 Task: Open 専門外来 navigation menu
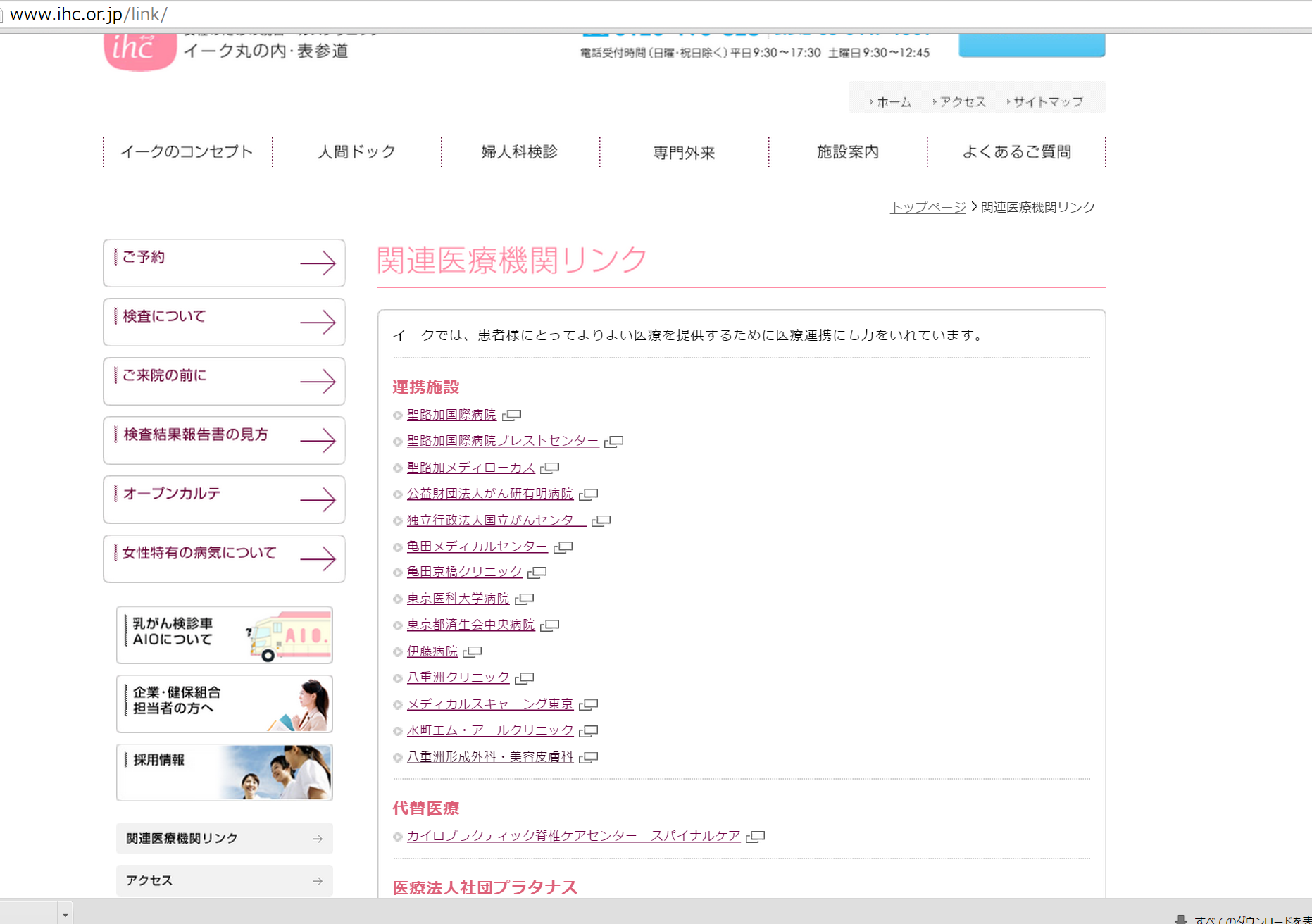(684, 152)
